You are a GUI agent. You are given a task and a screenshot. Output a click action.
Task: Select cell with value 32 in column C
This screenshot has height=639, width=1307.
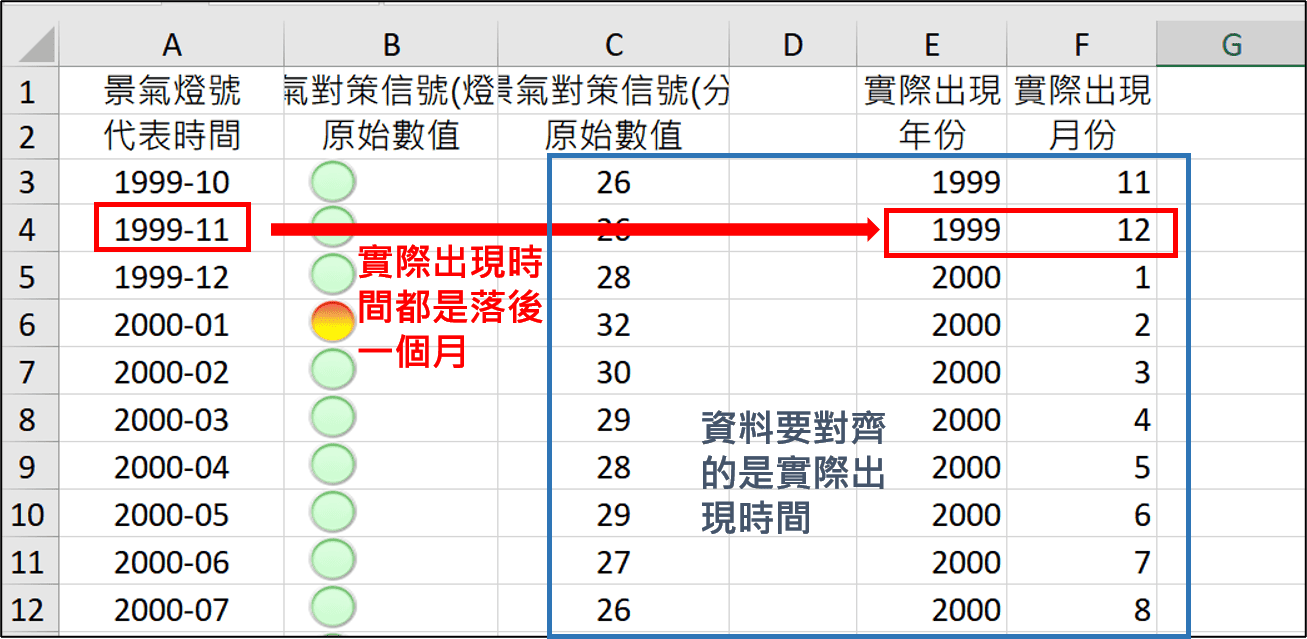[x=613, y=325]
